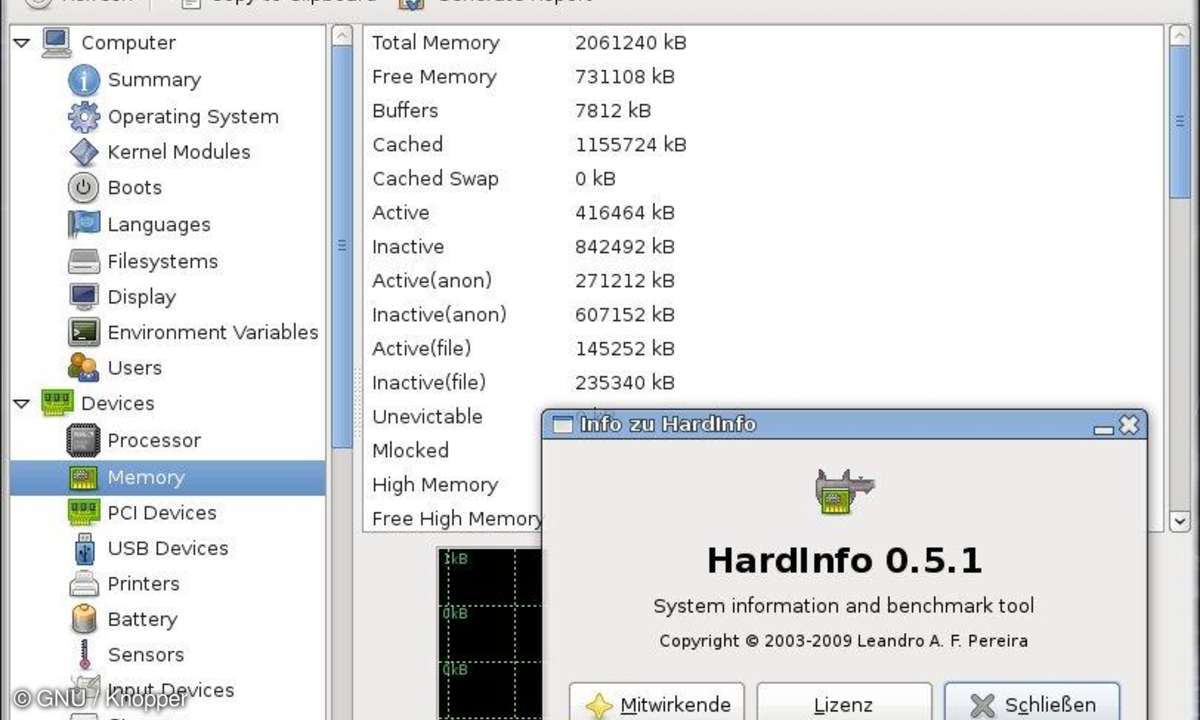Click the memory list vertical scrollbar thumb
This screenshot has height=720, width=1200.
coord(1180,122)
